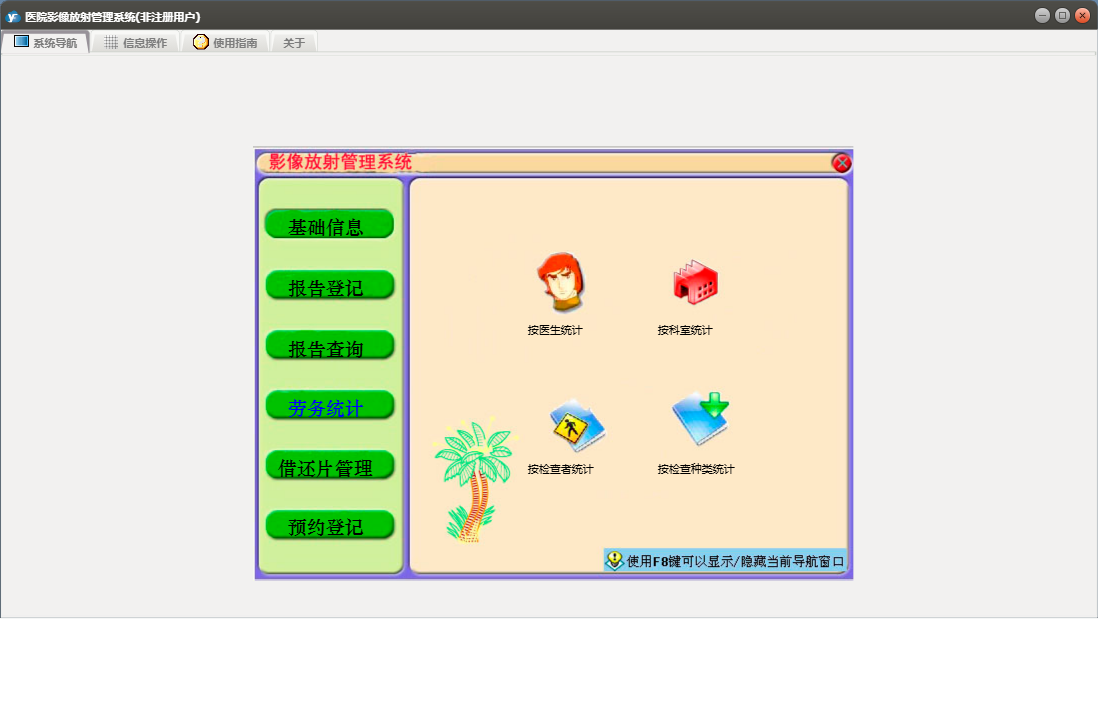Click the F8 hint bar icon

pyautogui.click(x=615, y=561)
